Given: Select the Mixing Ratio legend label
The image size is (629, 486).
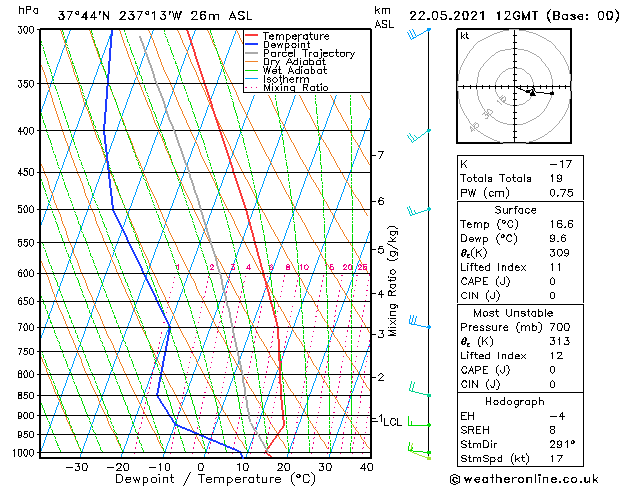Looking at the screenshot, I should [296, 87].
